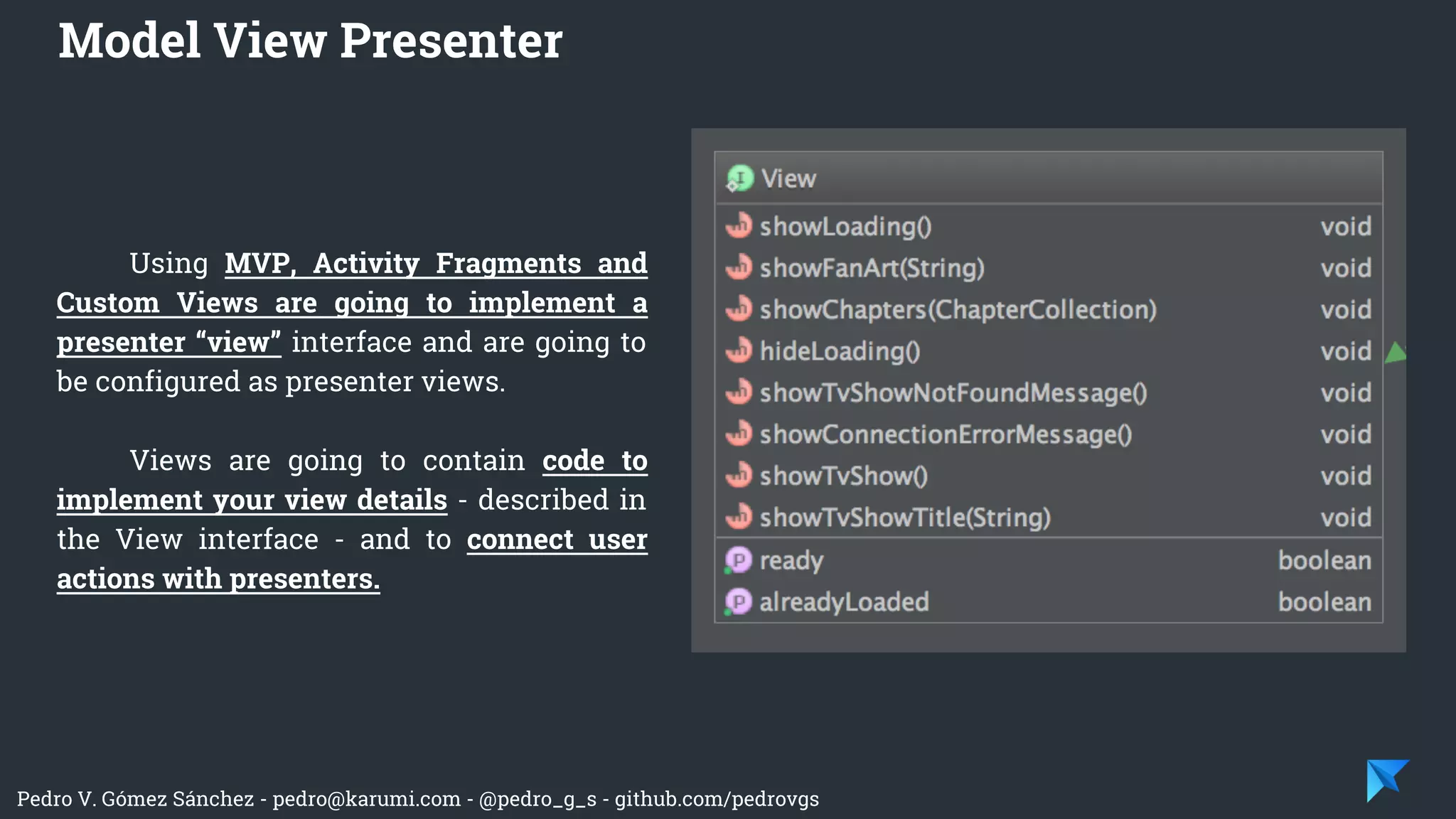This screenshot has width=1456, height=819.
Task: Click the pedro@karumi.com email address
Action: click(366, 799)
